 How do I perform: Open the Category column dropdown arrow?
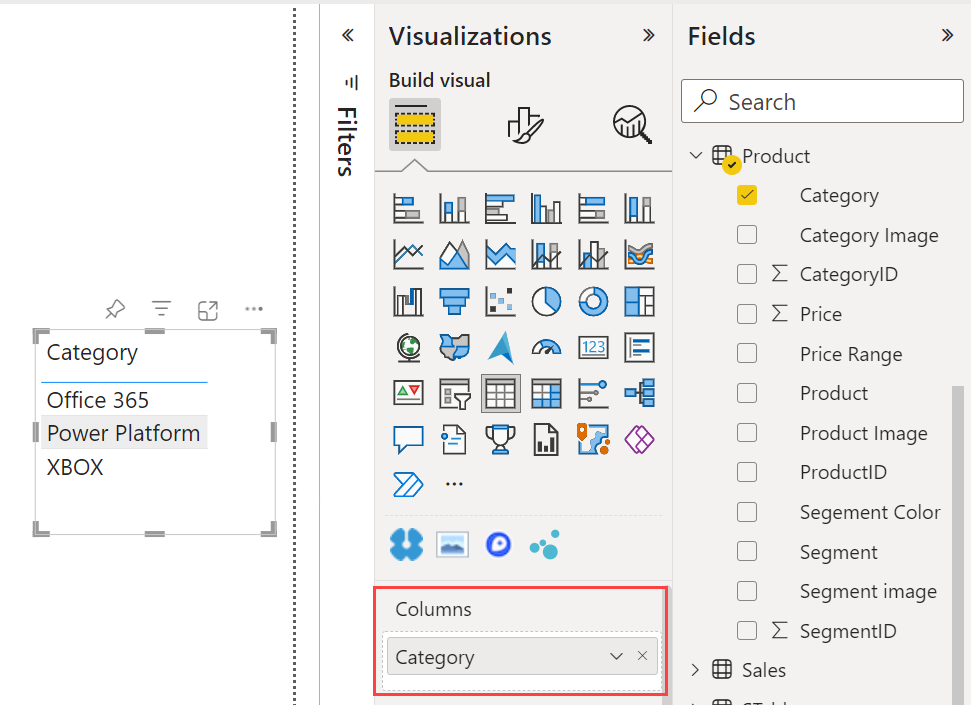coord(616,656)
